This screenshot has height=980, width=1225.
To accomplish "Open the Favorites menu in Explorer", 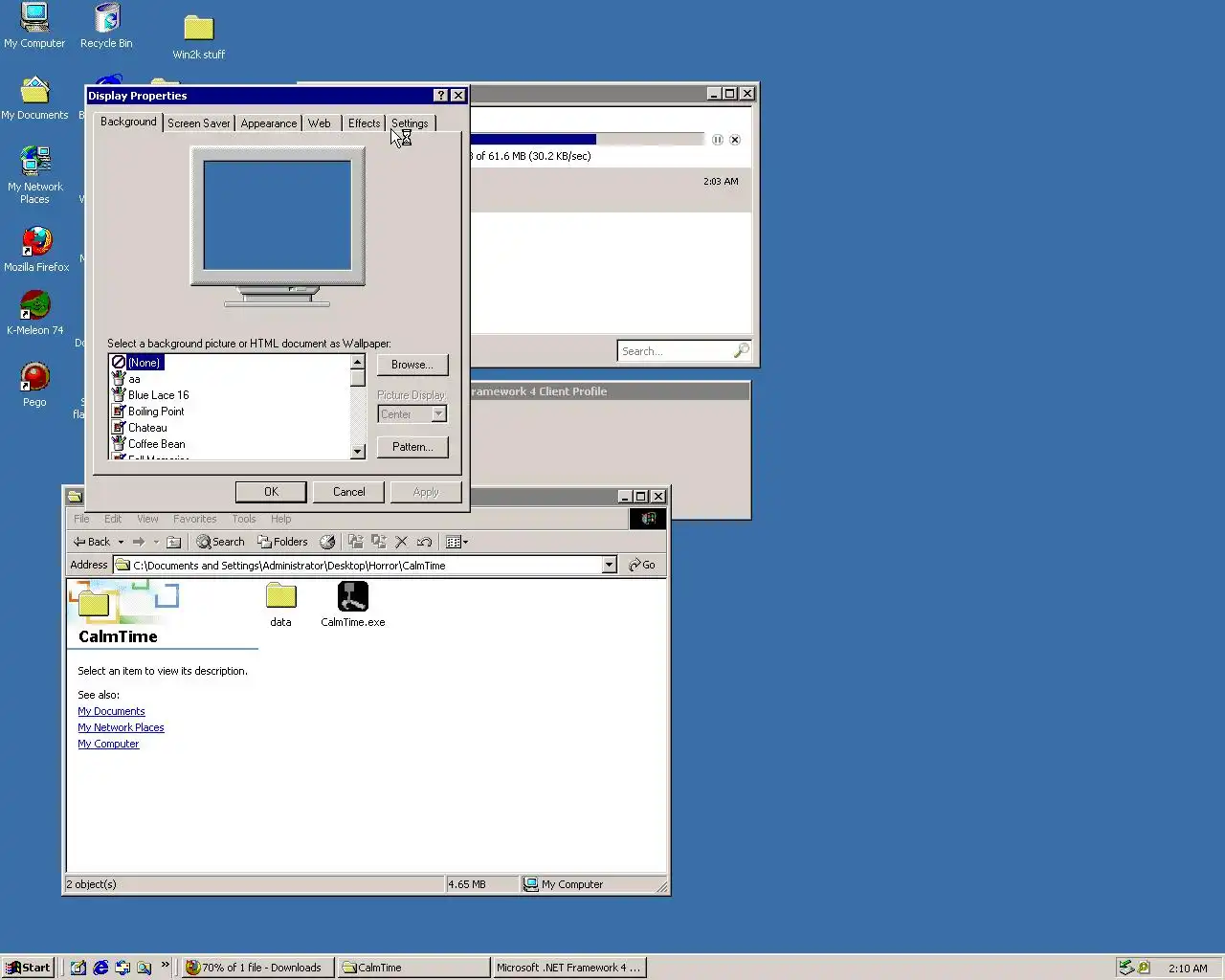I will point(194,519).
